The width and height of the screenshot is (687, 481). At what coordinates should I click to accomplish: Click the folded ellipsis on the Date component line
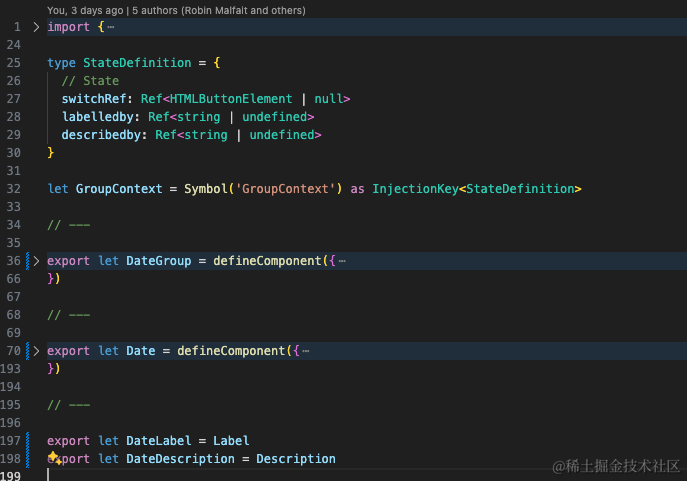(x=306, y=351)
